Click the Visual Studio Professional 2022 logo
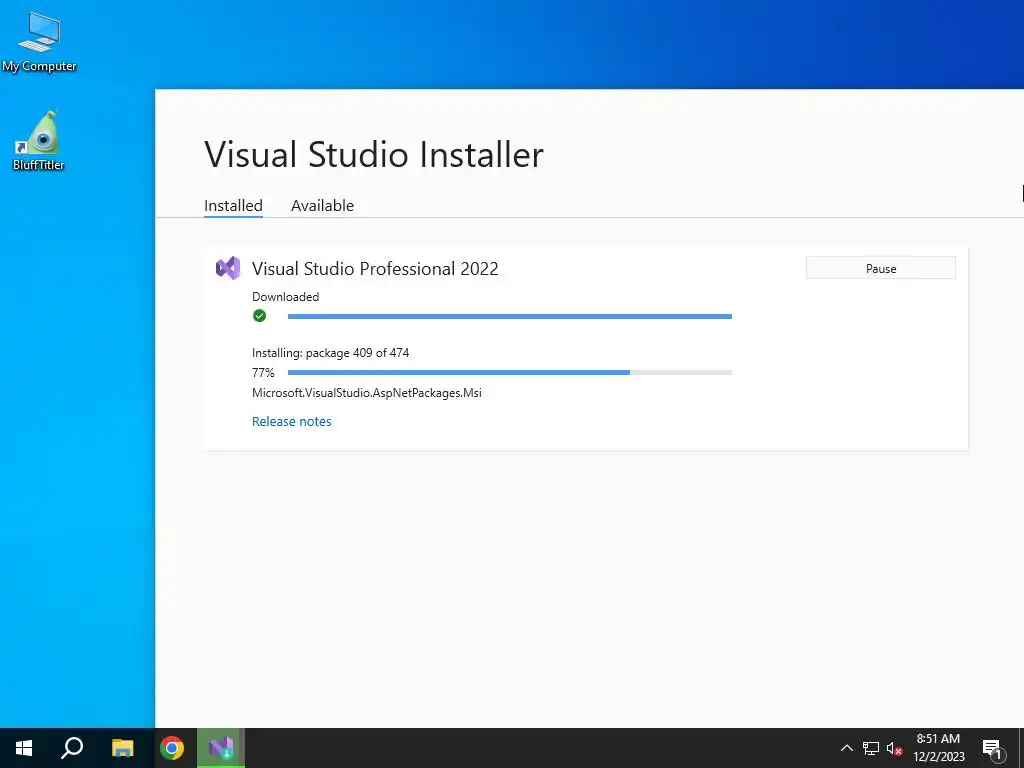This screenshot has height=768, width=1024. [x=228, y=268]
